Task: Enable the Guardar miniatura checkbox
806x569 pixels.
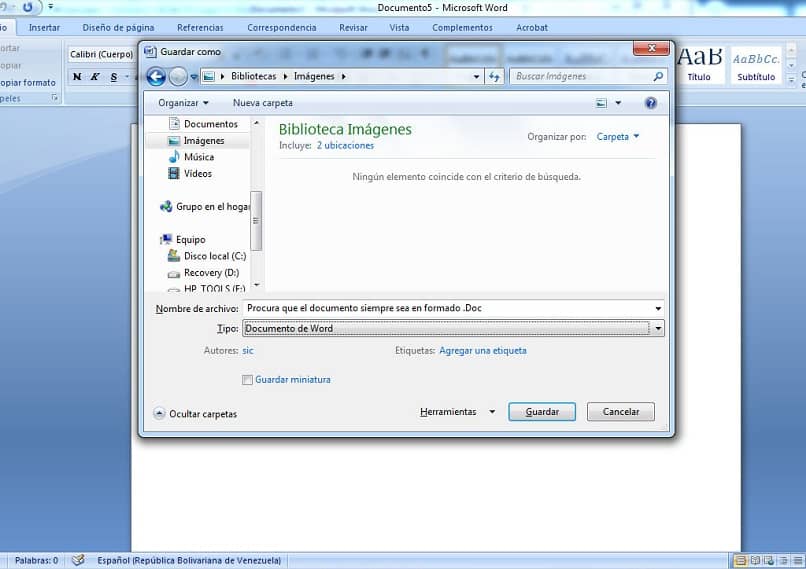Action: 247,380
